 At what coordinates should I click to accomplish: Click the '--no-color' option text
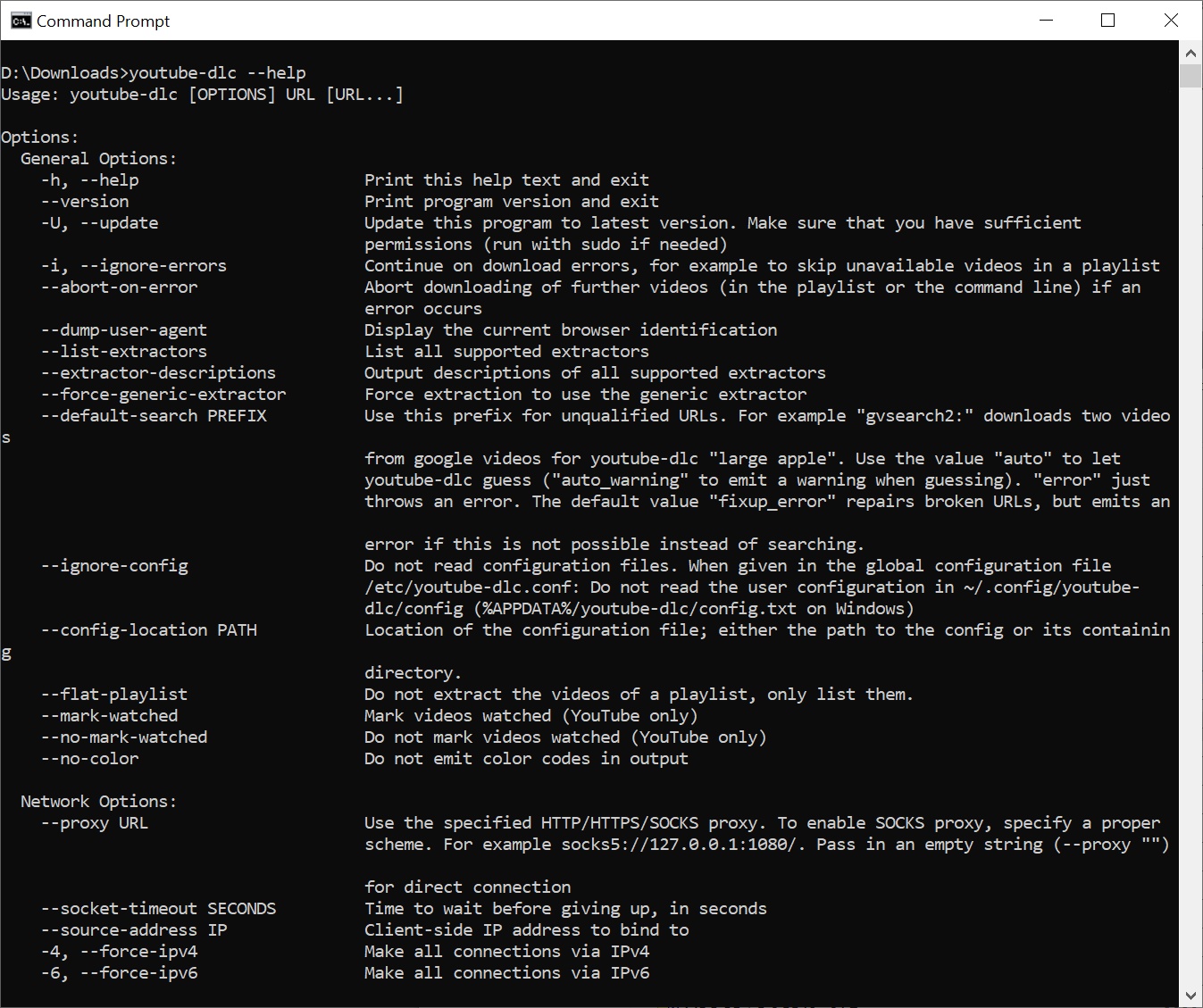[x=89, y=759]
